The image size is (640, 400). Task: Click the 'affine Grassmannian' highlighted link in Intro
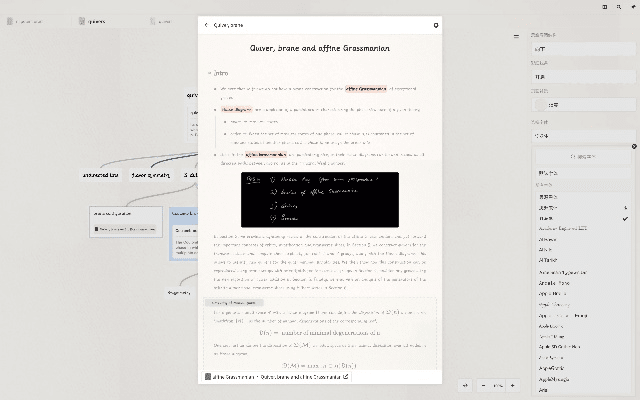pos(358,88)
